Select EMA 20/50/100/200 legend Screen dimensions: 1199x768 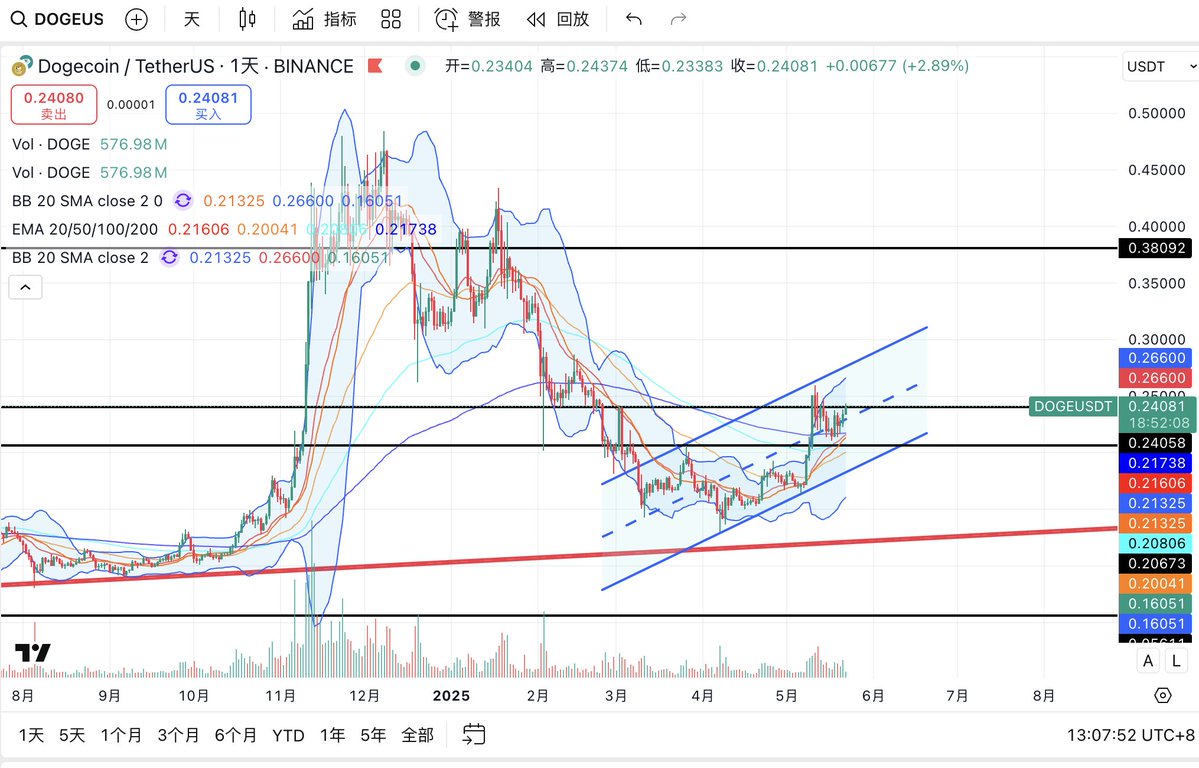click(85, 229)
